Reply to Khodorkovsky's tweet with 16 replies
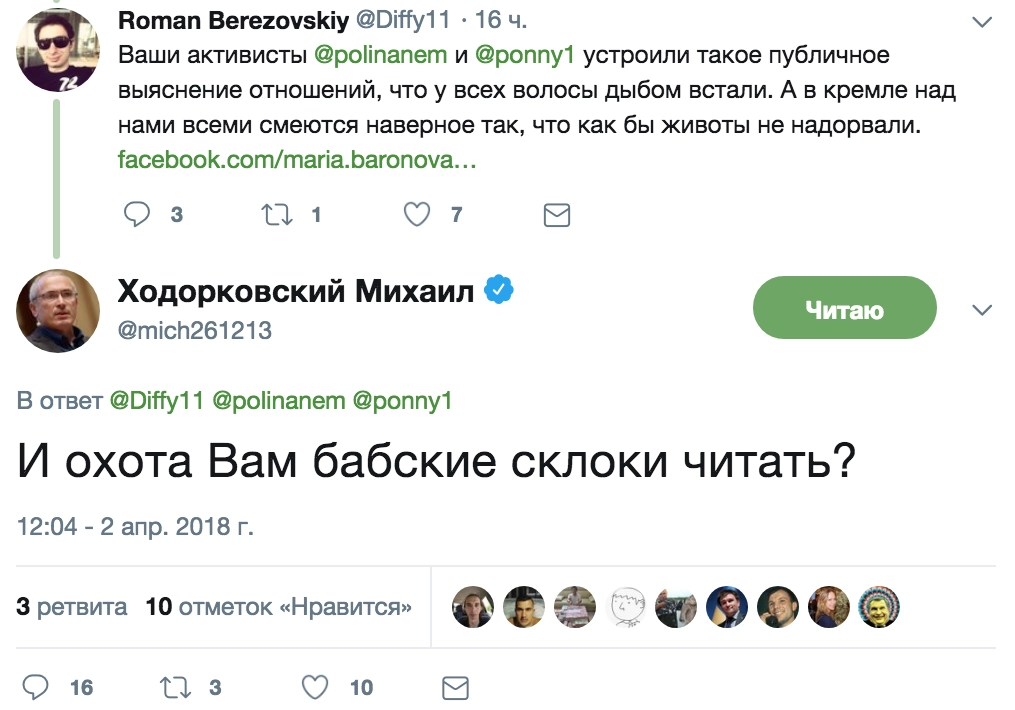 tap(36, 687)
